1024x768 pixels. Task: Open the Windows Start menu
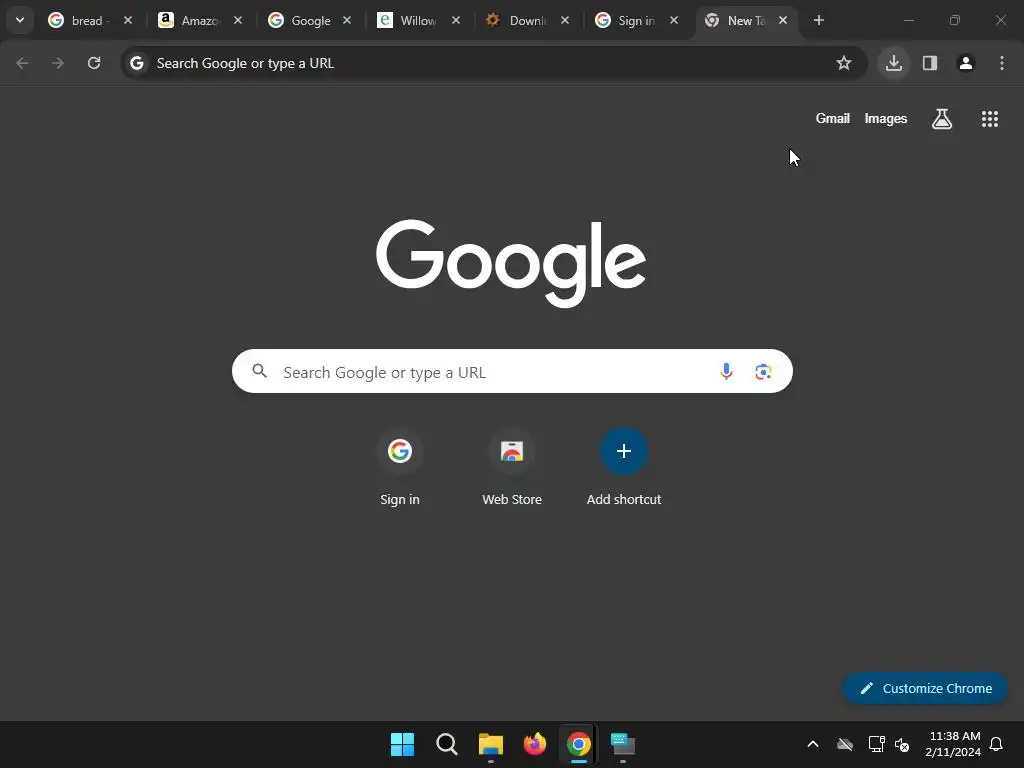click(x=402, y=744)
